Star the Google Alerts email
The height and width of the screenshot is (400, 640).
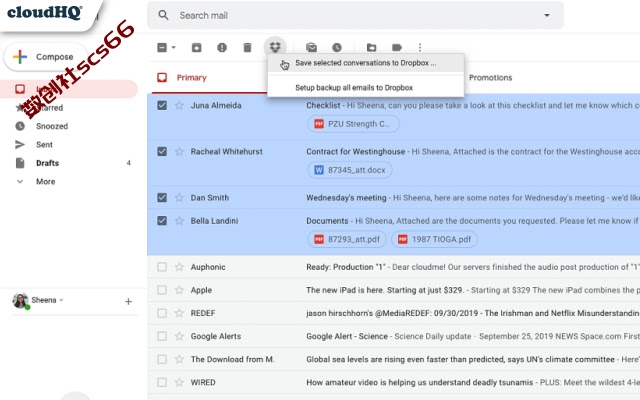pyautogui.click(x=179, y=336)
